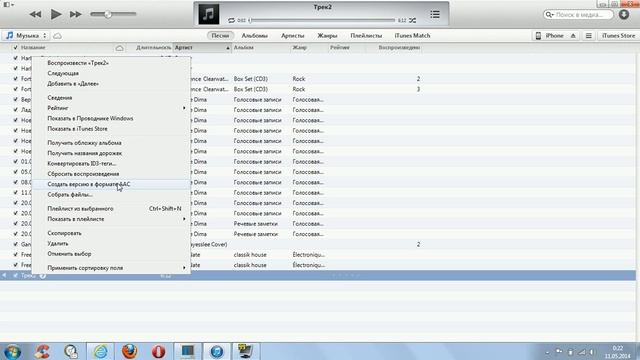Adjust the volume slider

click(x=113, y=14)
